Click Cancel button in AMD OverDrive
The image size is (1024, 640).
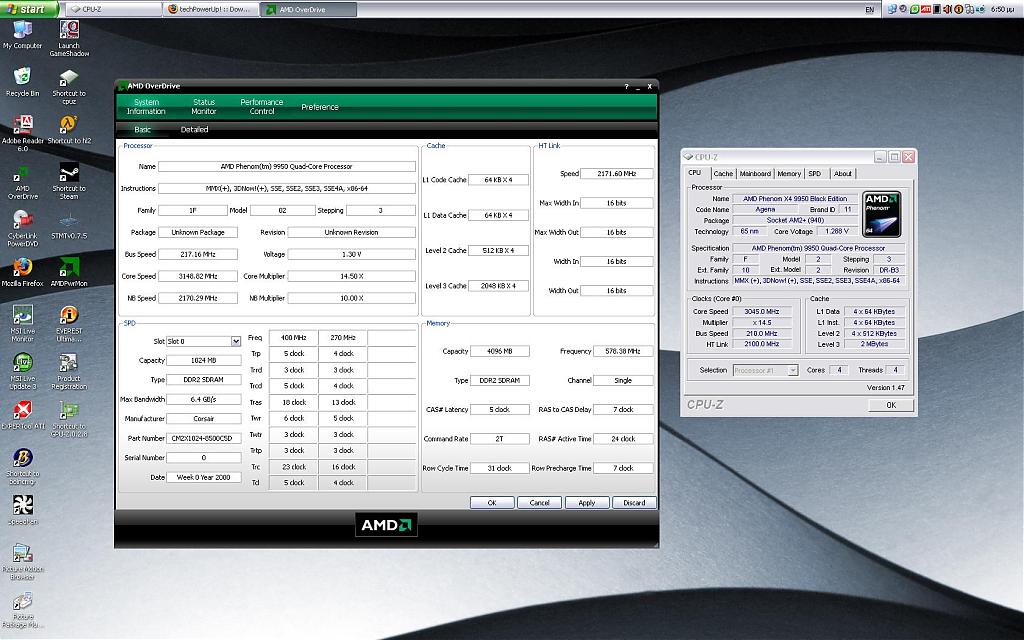[539, 503]
